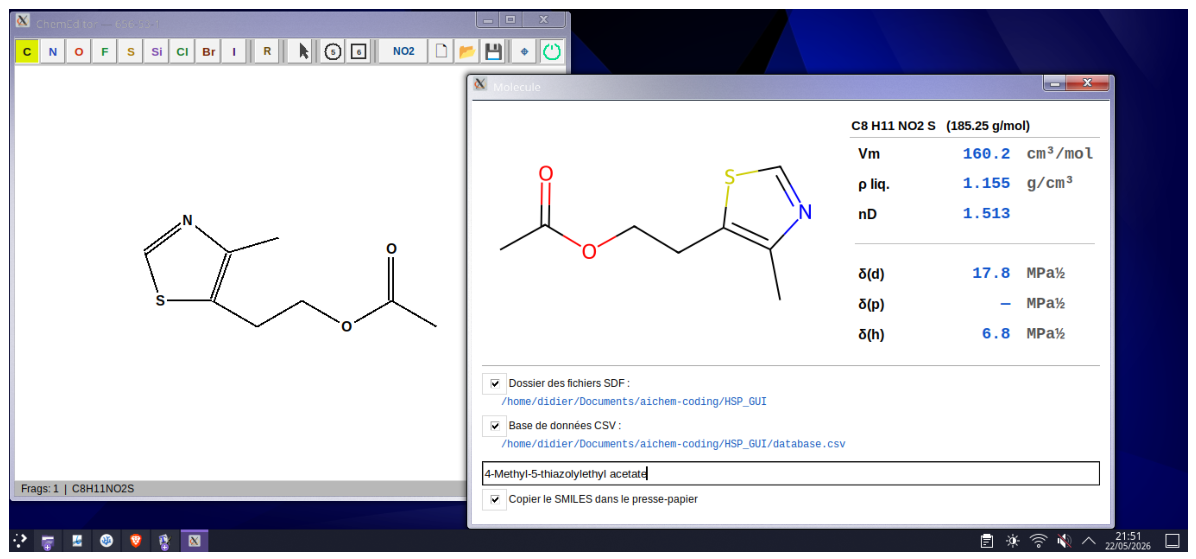Image resolution: width=1196 pixels, height=559 pixels.
Task: Select the R group tool
Action: [x=267, y=52]
